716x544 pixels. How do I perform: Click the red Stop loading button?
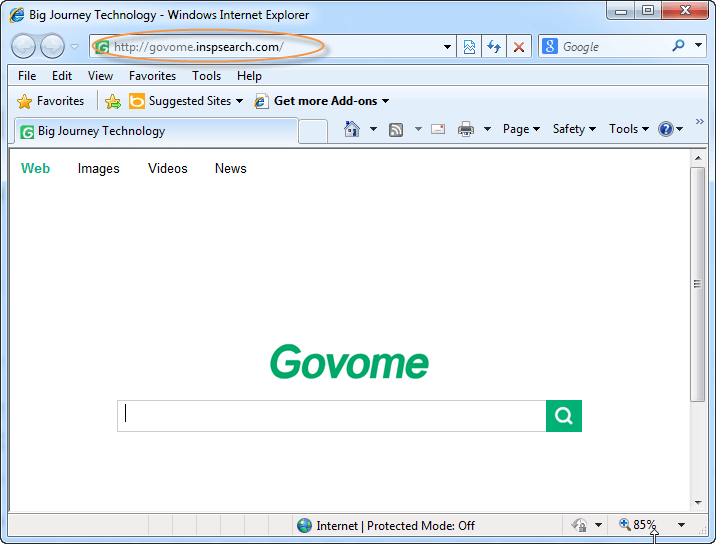pyautogui.click(x=519, y=47)
